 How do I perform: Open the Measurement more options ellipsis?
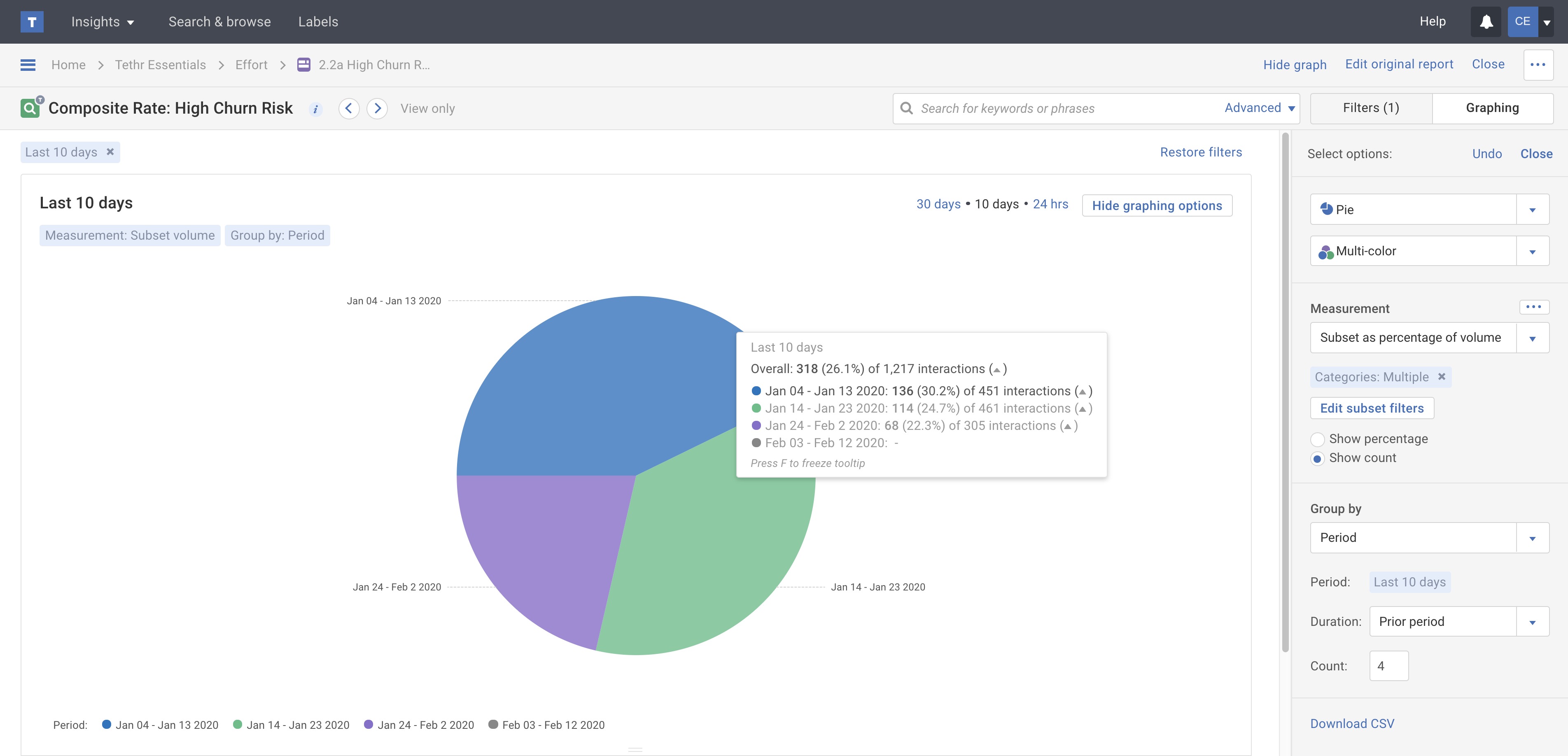(1533, 307)
